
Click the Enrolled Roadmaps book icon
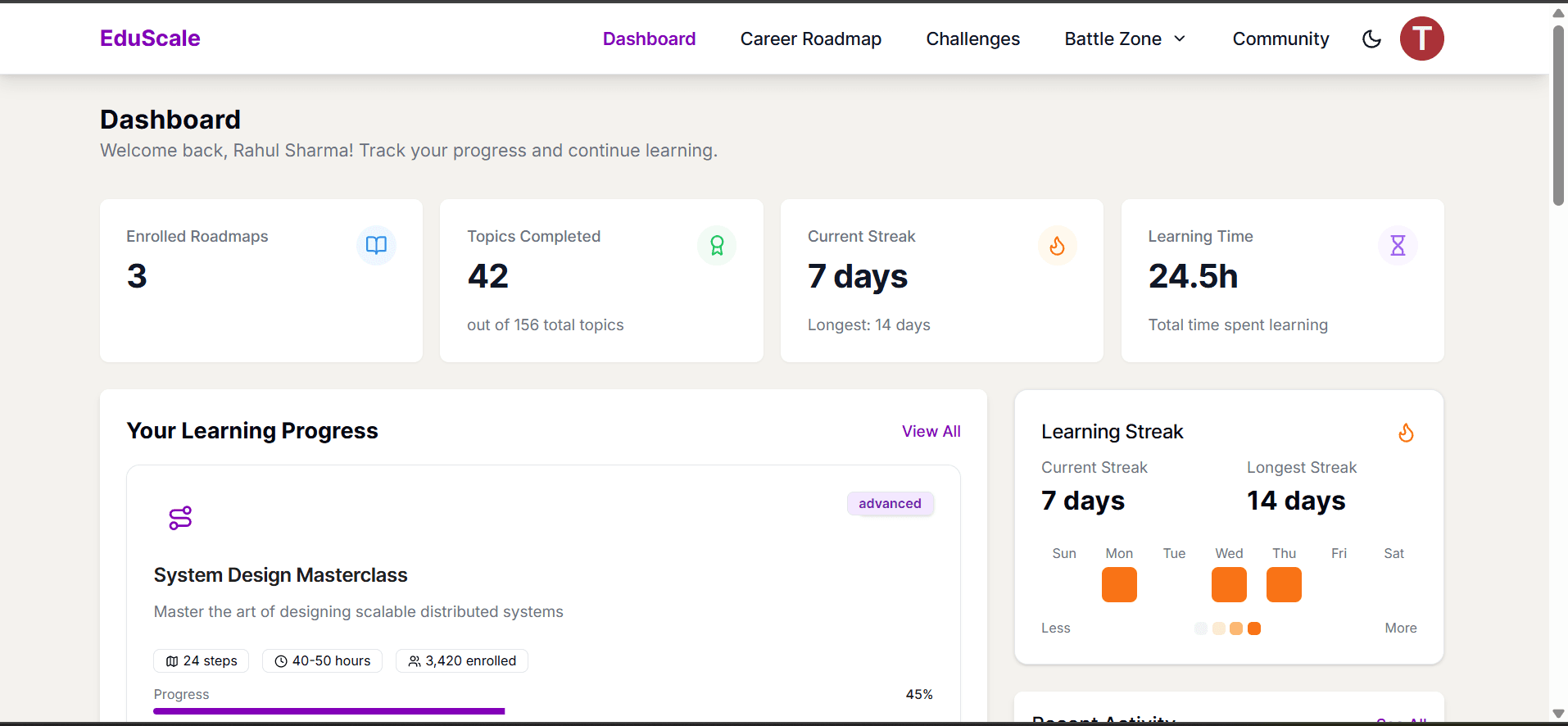tap(376, 245)
